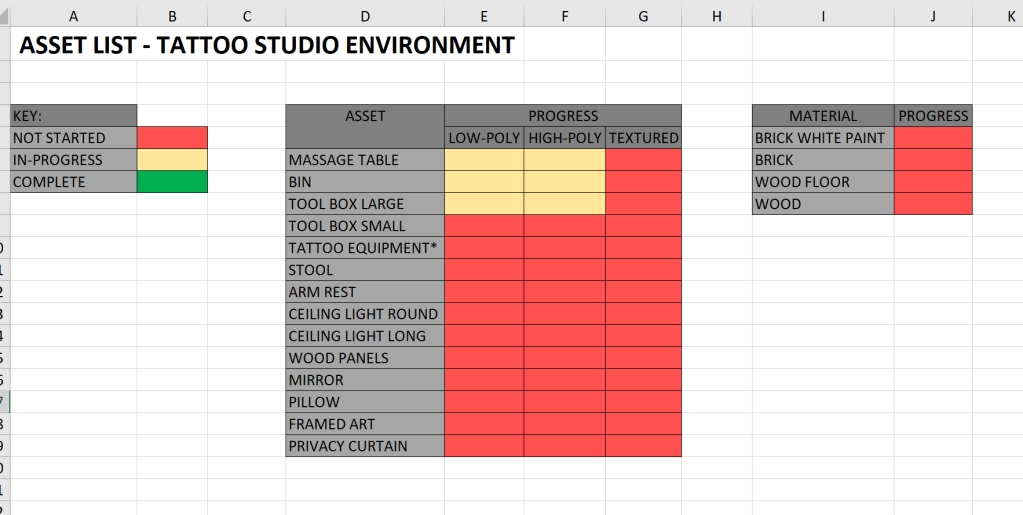Click the PRIVACY CURTAIN cell
1023x515 pixels.
(365, 446)
